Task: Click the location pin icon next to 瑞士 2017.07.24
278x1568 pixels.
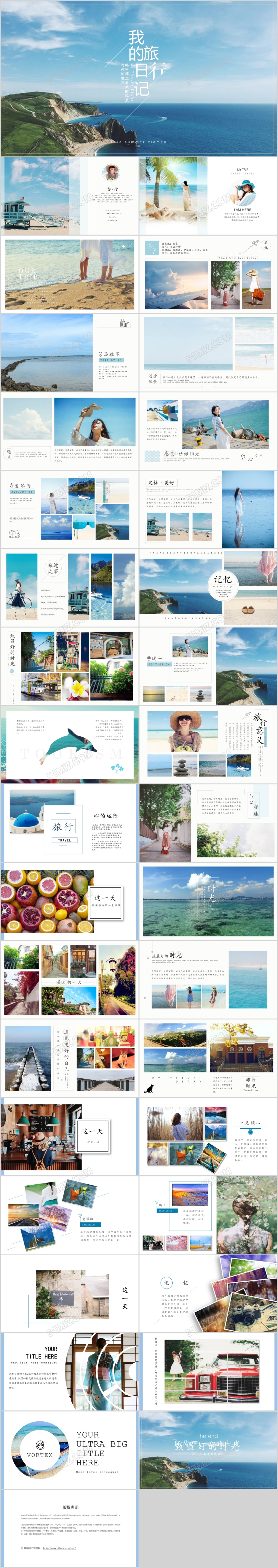Action: (x=149, y=659)
